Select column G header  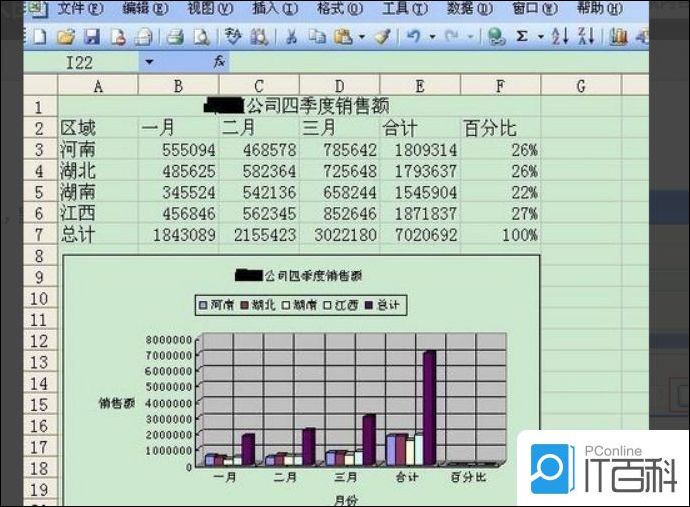(x=581, y=86)
